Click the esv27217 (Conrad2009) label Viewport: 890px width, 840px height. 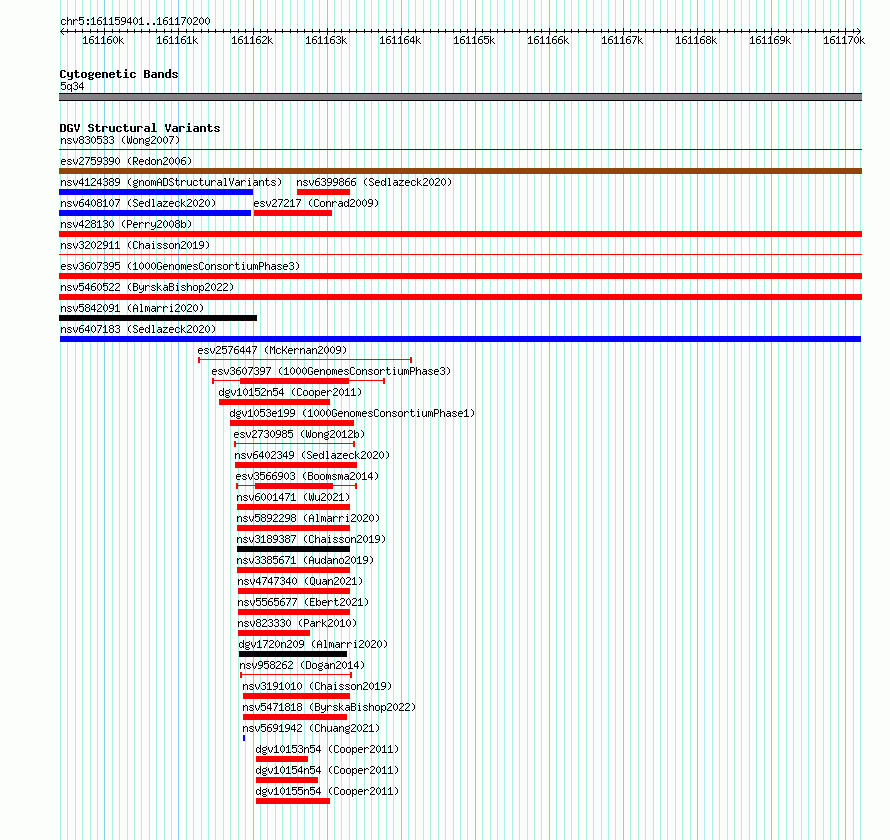[x=316, y=203]
